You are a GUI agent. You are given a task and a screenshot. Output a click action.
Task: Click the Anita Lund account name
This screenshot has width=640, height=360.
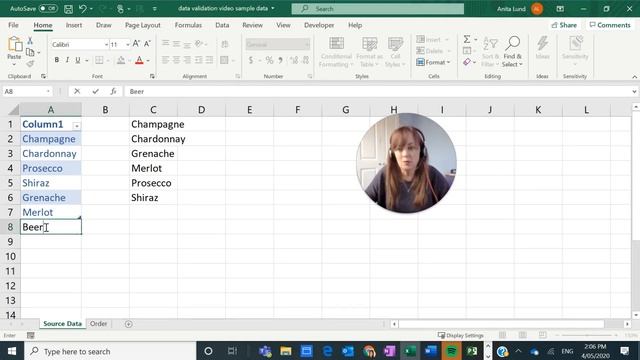(x=511, y=9)
